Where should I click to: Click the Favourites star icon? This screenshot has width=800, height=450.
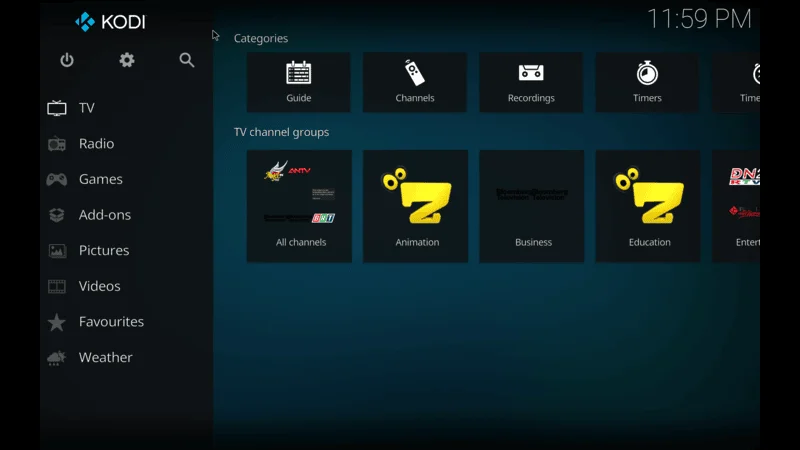[x=57, y=322]
